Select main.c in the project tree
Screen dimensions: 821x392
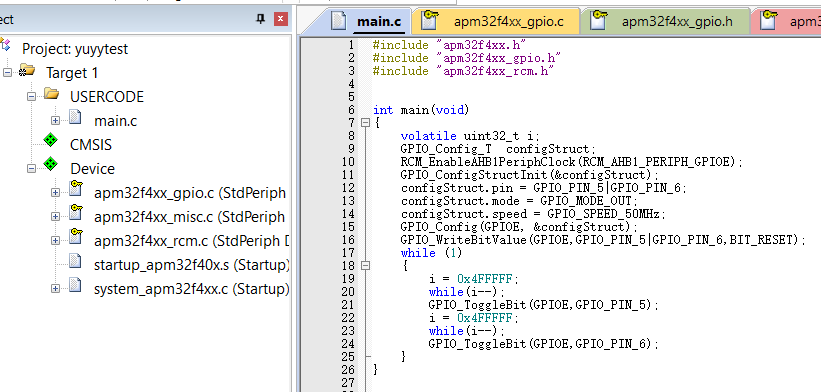click(x=116, y=121)
